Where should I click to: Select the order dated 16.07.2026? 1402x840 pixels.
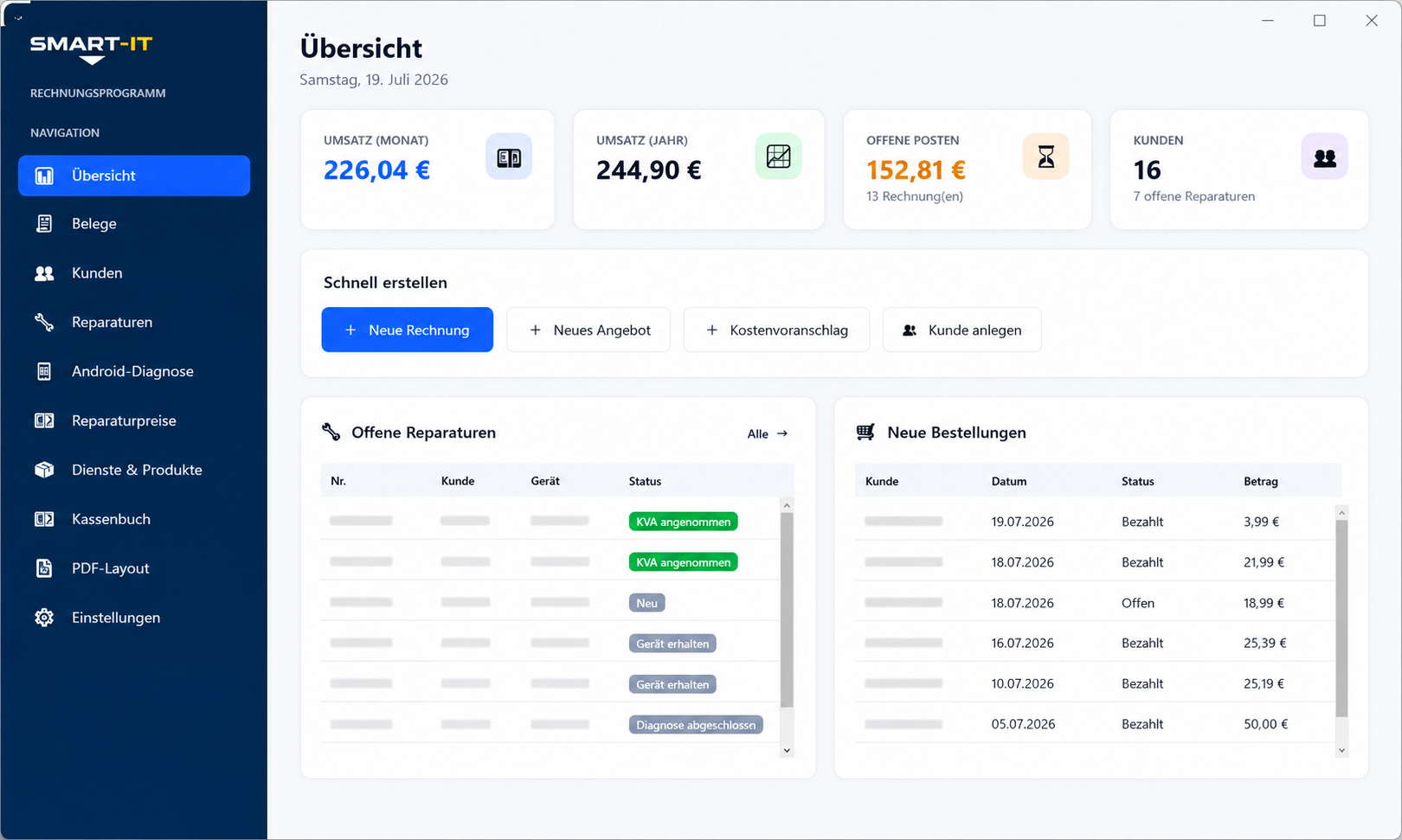click(1096, 643)
